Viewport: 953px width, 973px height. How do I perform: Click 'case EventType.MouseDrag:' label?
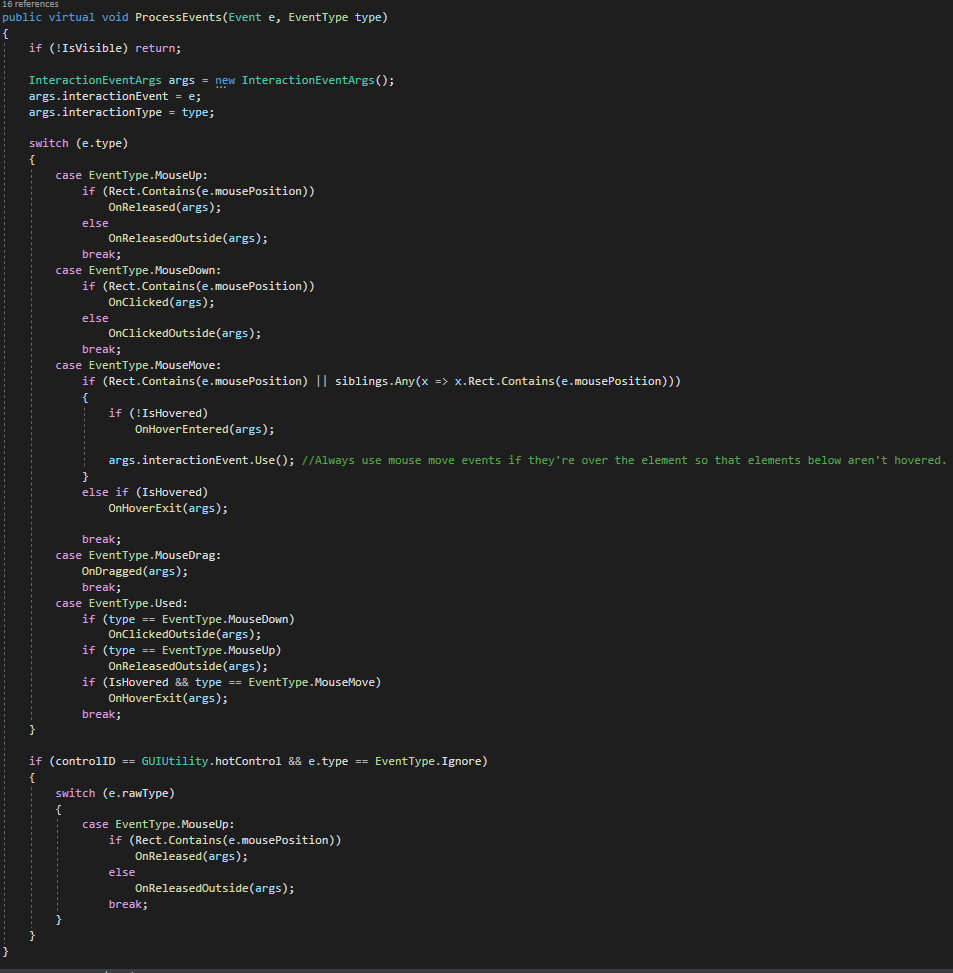pyautogui.click(x=138, y=555)
